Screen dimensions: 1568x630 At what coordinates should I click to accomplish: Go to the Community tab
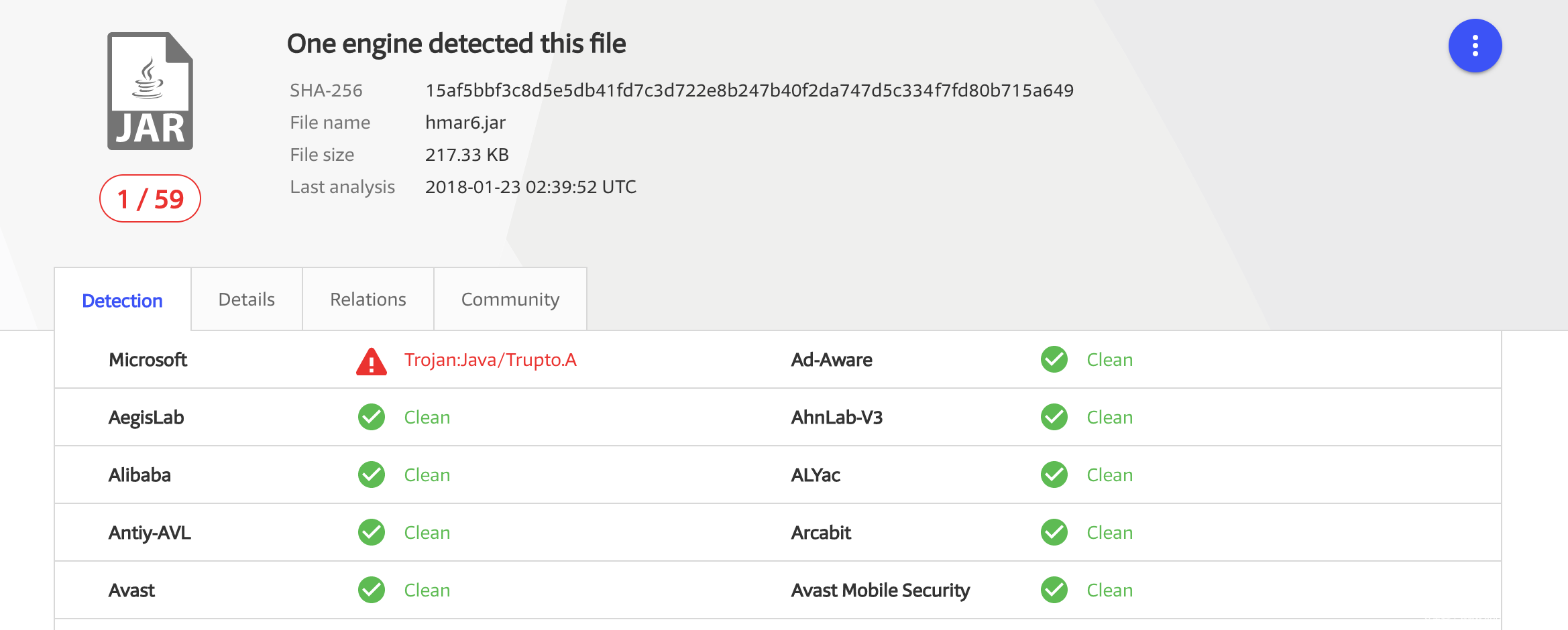pos(510,300)
